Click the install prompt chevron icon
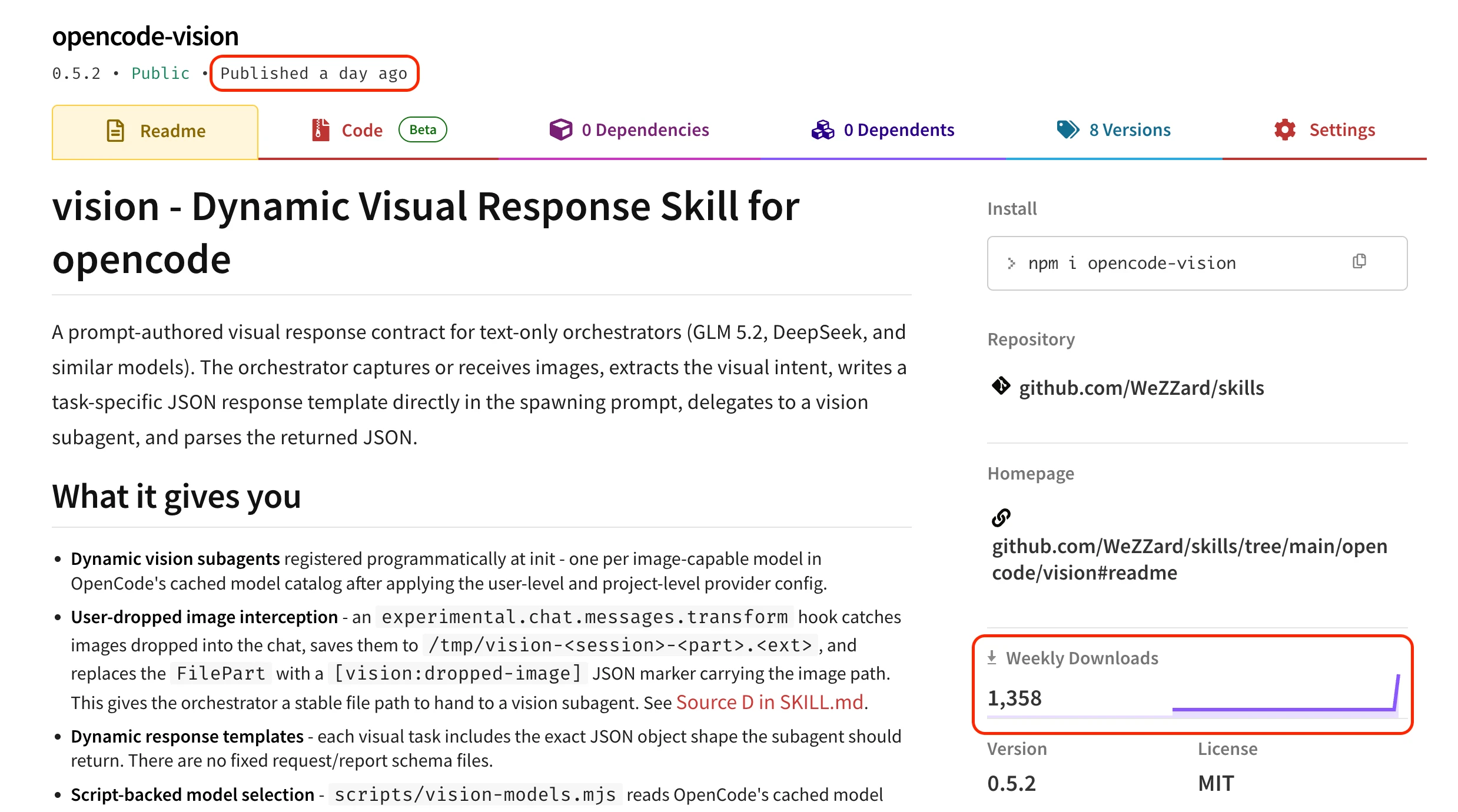1458x812 pixels. [1011, 263]
